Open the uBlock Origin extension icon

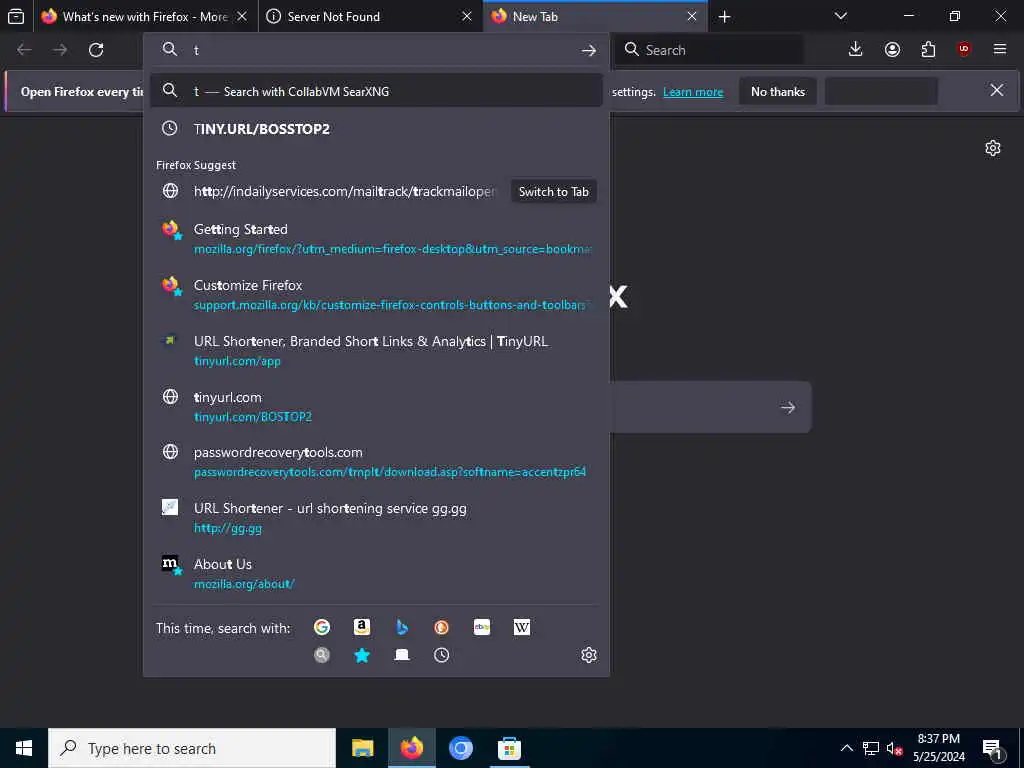pos(964,49)
